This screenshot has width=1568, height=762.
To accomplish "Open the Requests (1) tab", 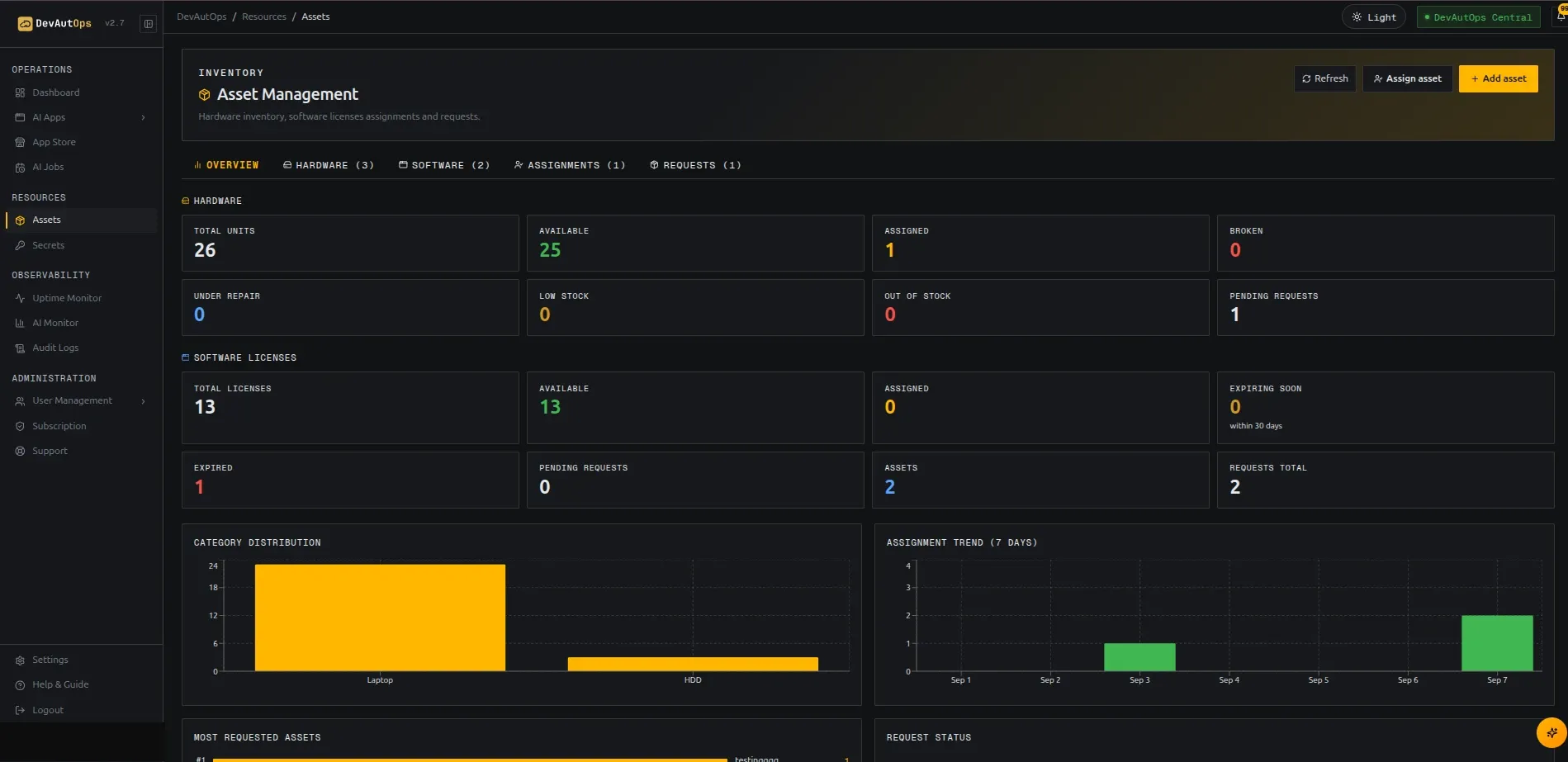I will (695, 165).
